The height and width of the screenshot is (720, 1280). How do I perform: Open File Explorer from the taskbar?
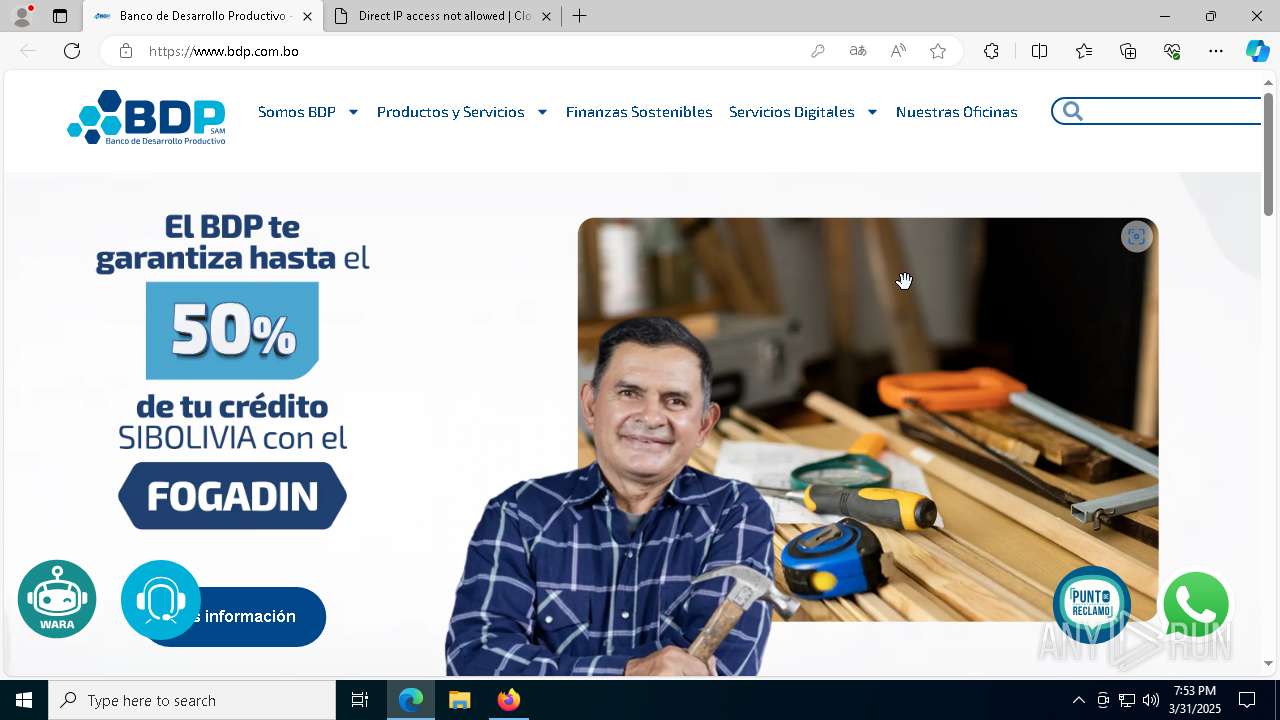point(460,700)
